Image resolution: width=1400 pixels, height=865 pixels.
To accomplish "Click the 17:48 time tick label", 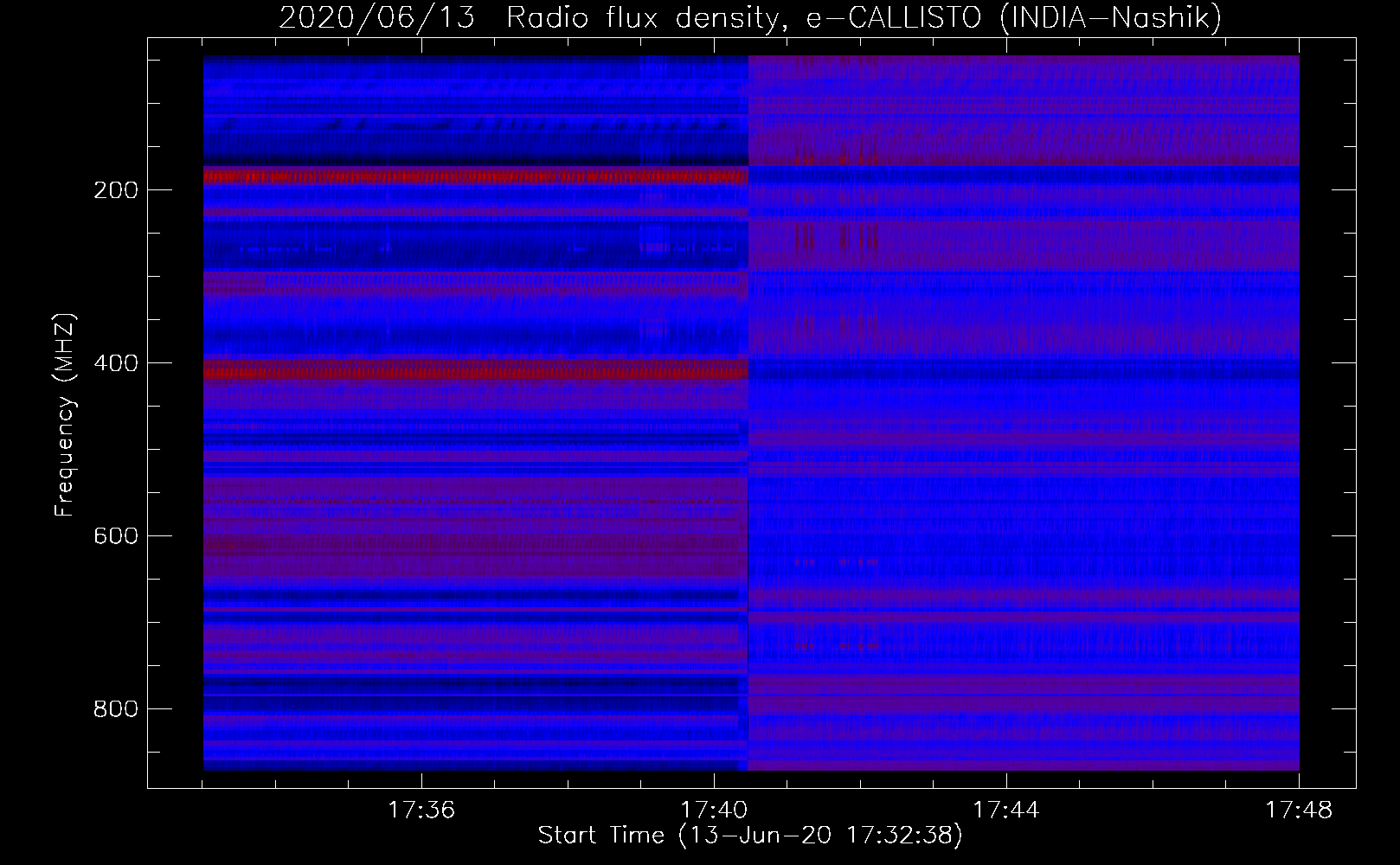I will point(1299,811).
